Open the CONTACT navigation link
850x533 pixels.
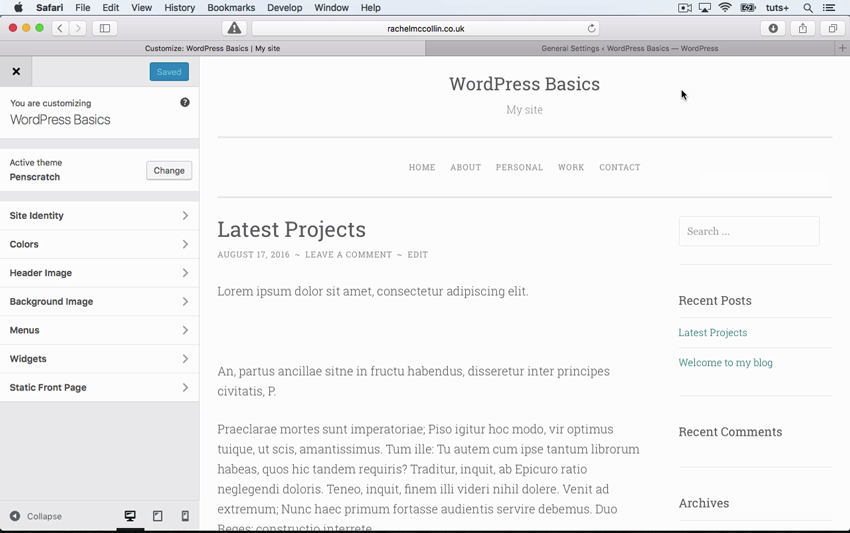click(620, 168)
